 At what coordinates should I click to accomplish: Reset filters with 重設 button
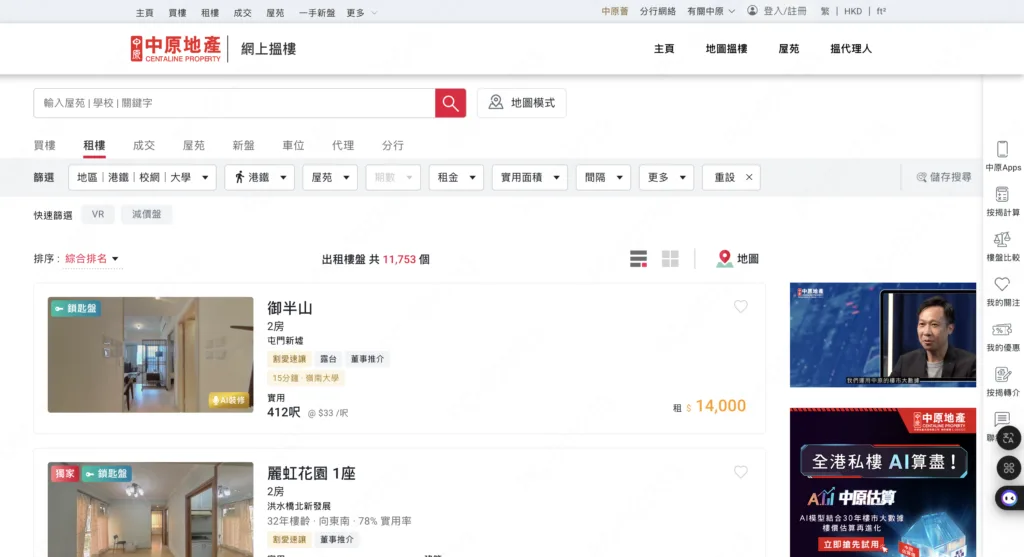pyautogui.click(x=731, y=177)
